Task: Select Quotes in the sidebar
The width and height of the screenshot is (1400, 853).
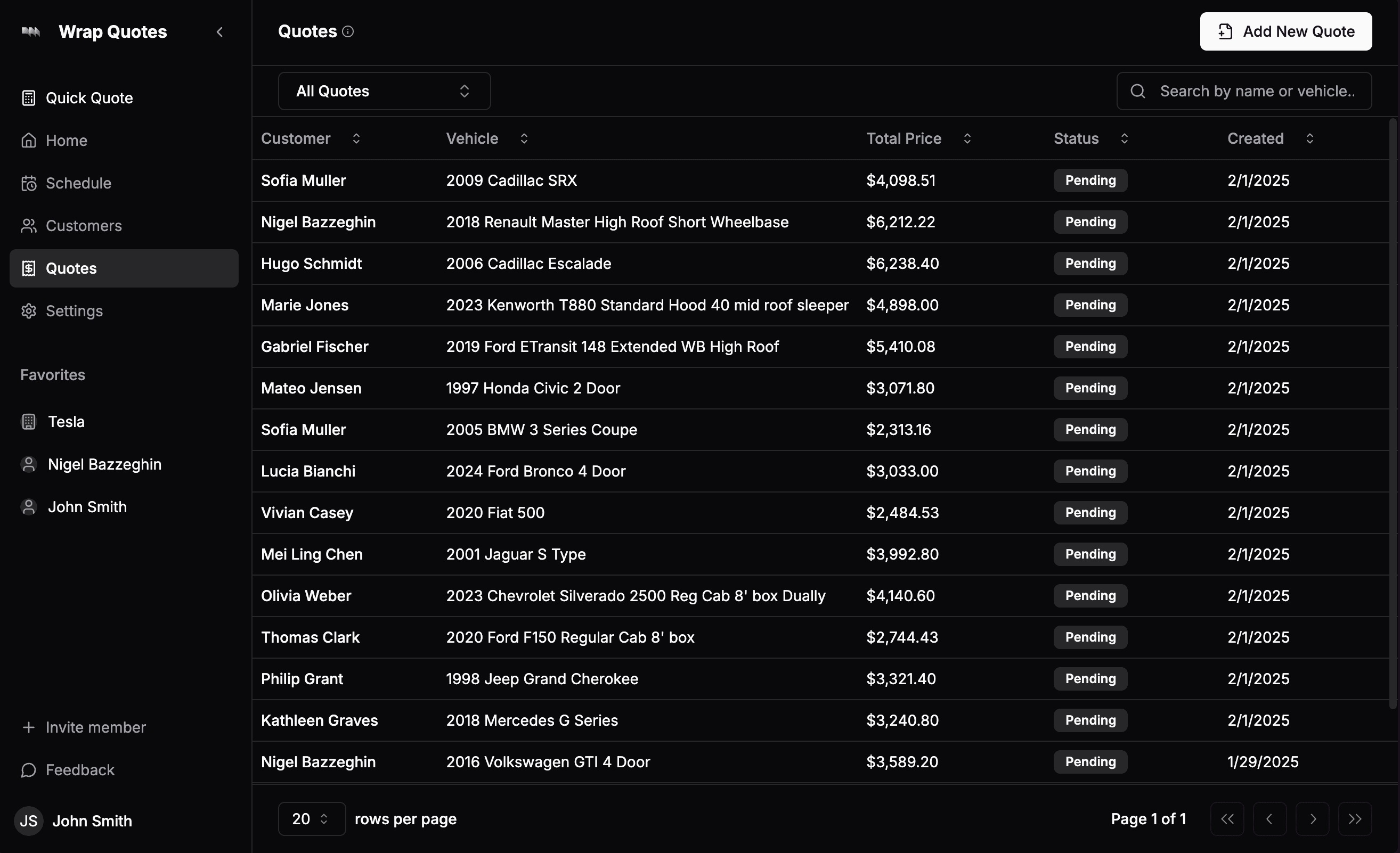Action: 124,268
